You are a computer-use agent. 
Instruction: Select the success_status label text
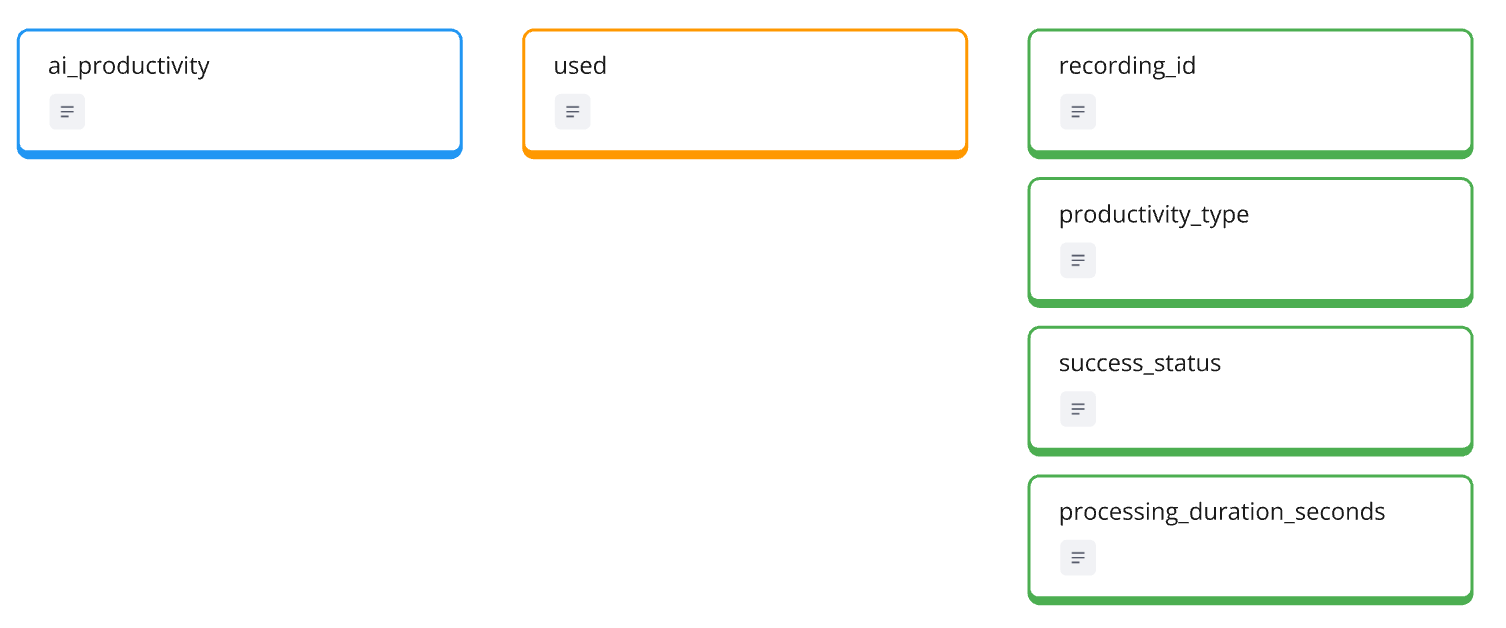(x=1140, y=363)
